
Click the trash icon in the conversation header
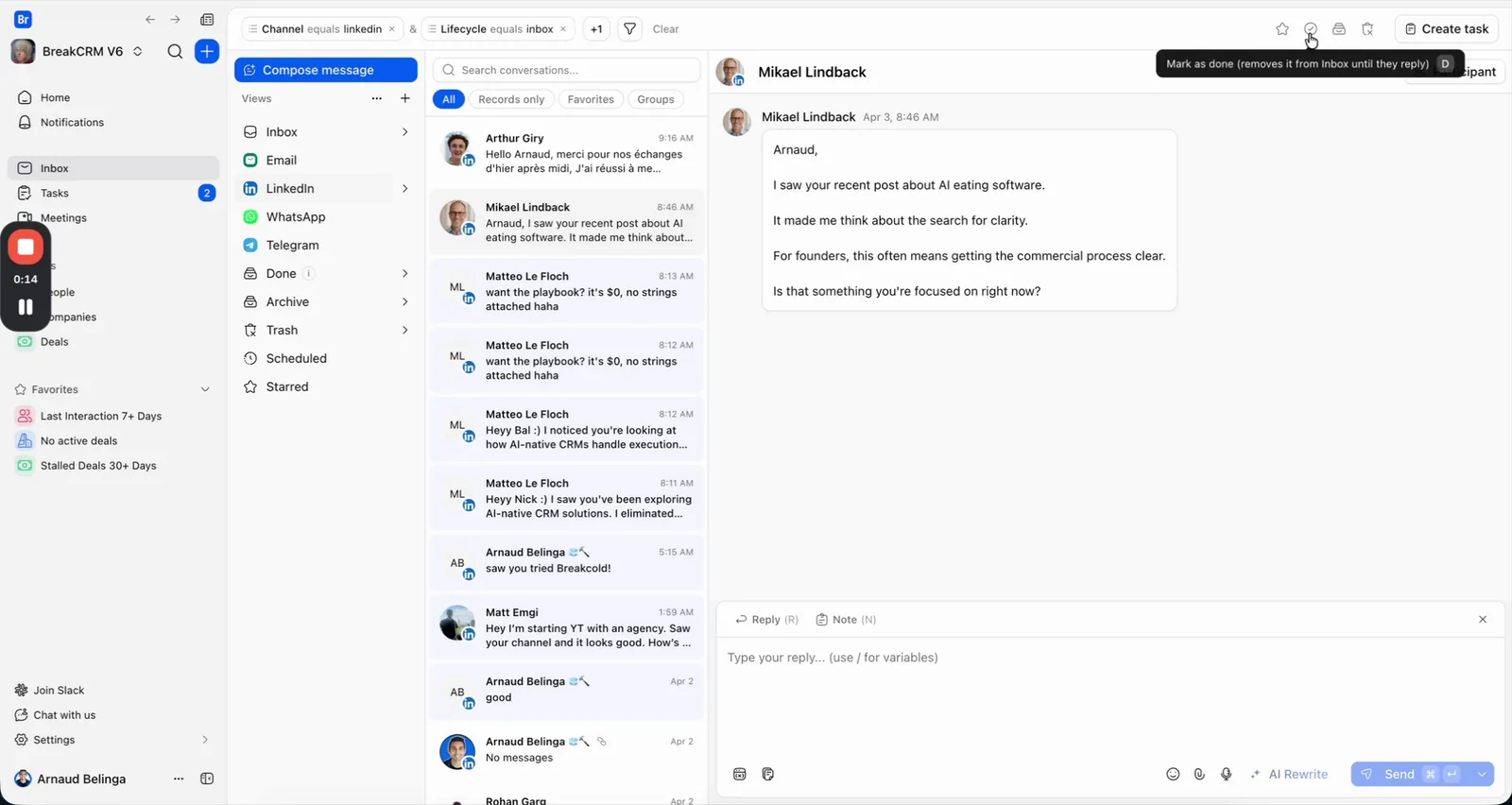pos(1367,29)
